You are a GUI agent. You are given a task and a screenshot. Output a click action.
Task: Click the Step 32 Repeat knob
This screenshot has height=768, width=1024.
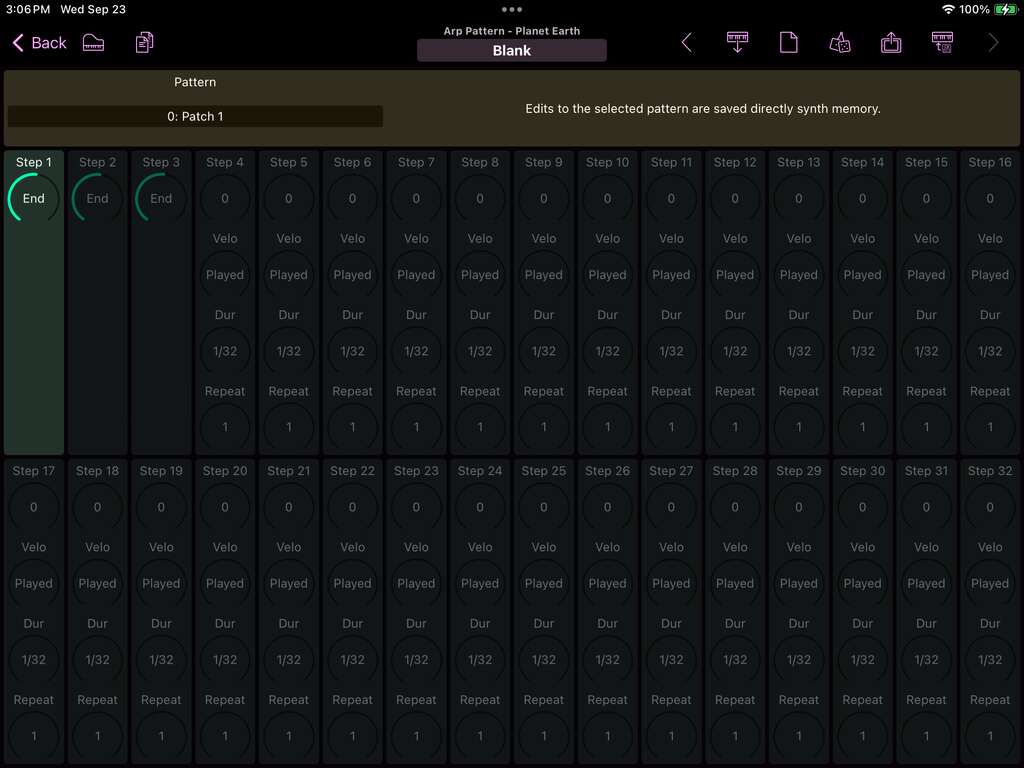coord(990,736)
